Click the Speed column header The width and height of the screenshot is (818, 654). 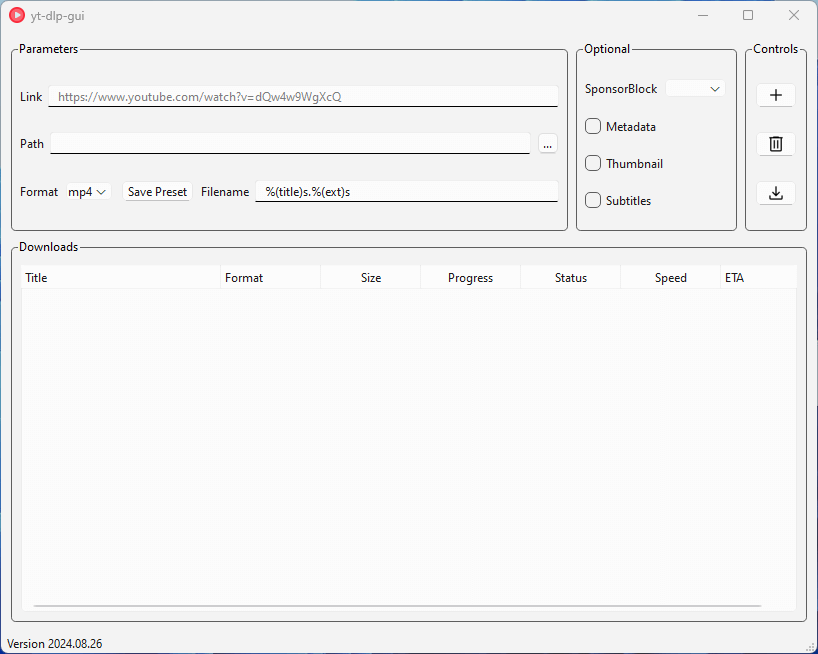click(x=670, y=277)
